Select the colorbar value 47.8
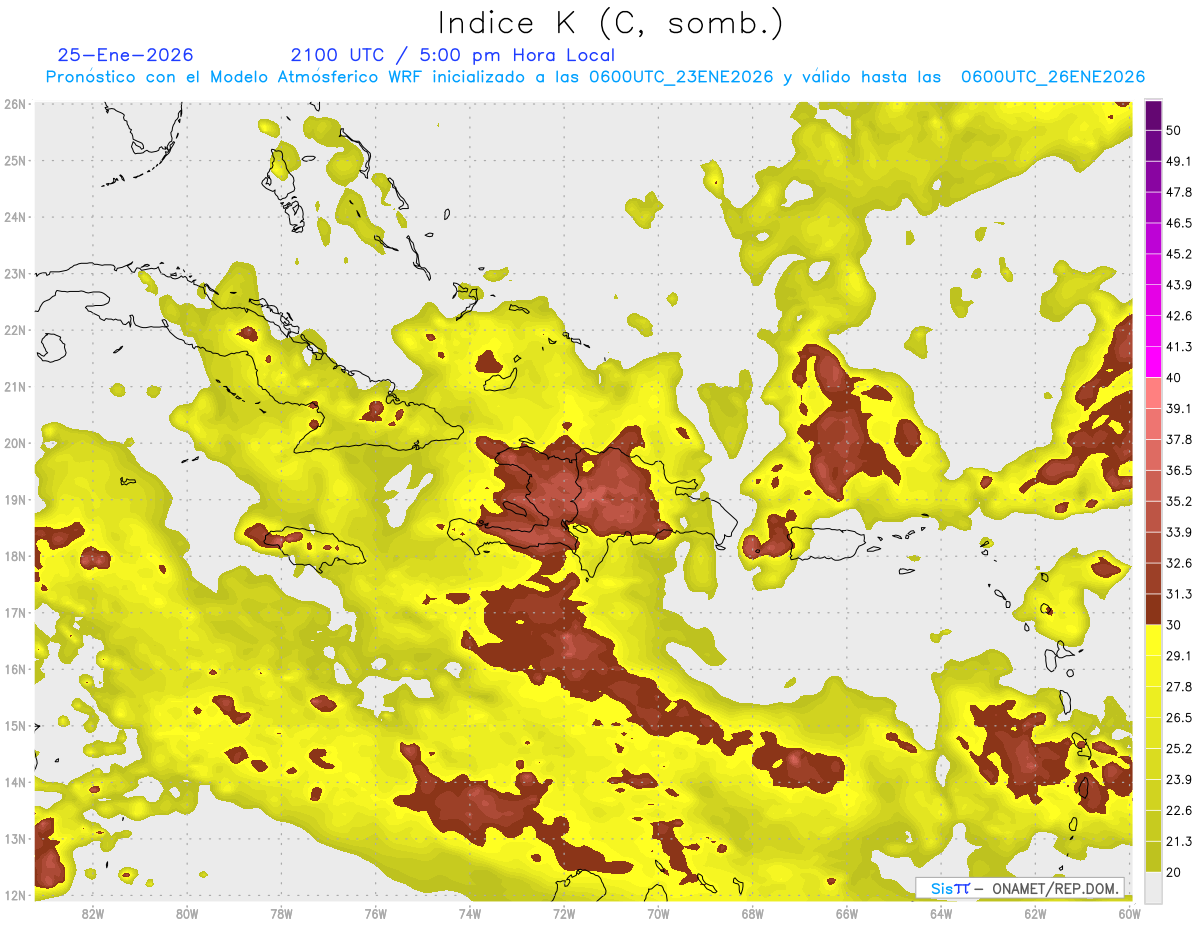Viewport: 1200px width, 927px height. [x=1179, y=192]
